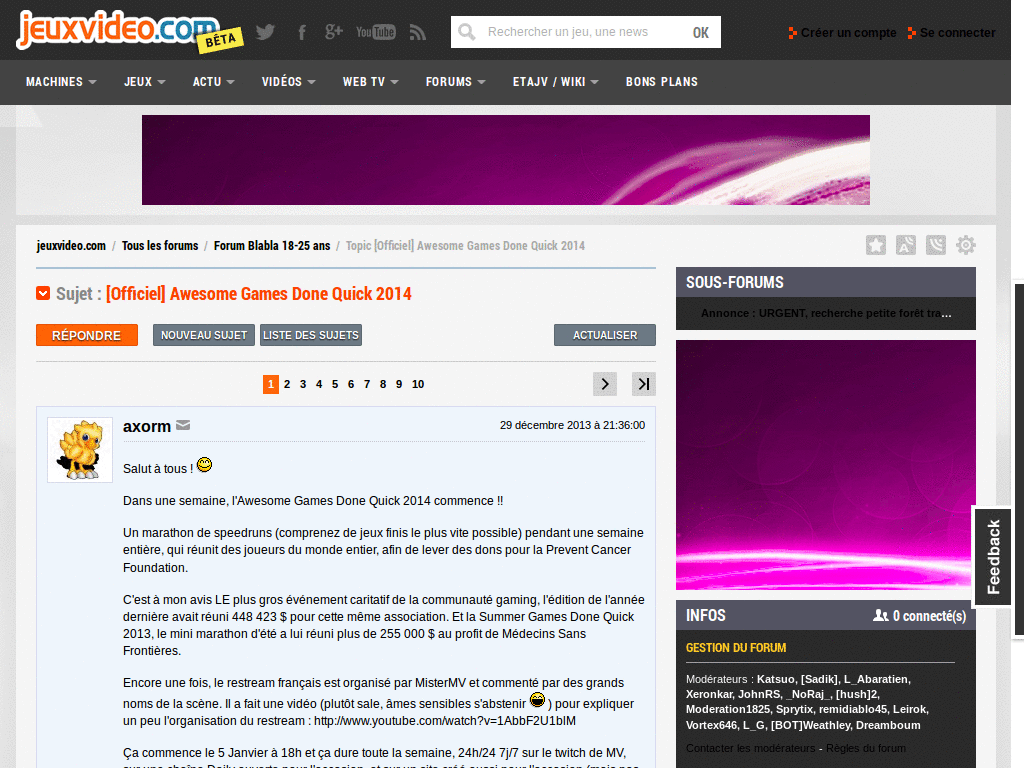Expand the Machines menu
This screenshot has height=768, width=1024.
[61, 82]
